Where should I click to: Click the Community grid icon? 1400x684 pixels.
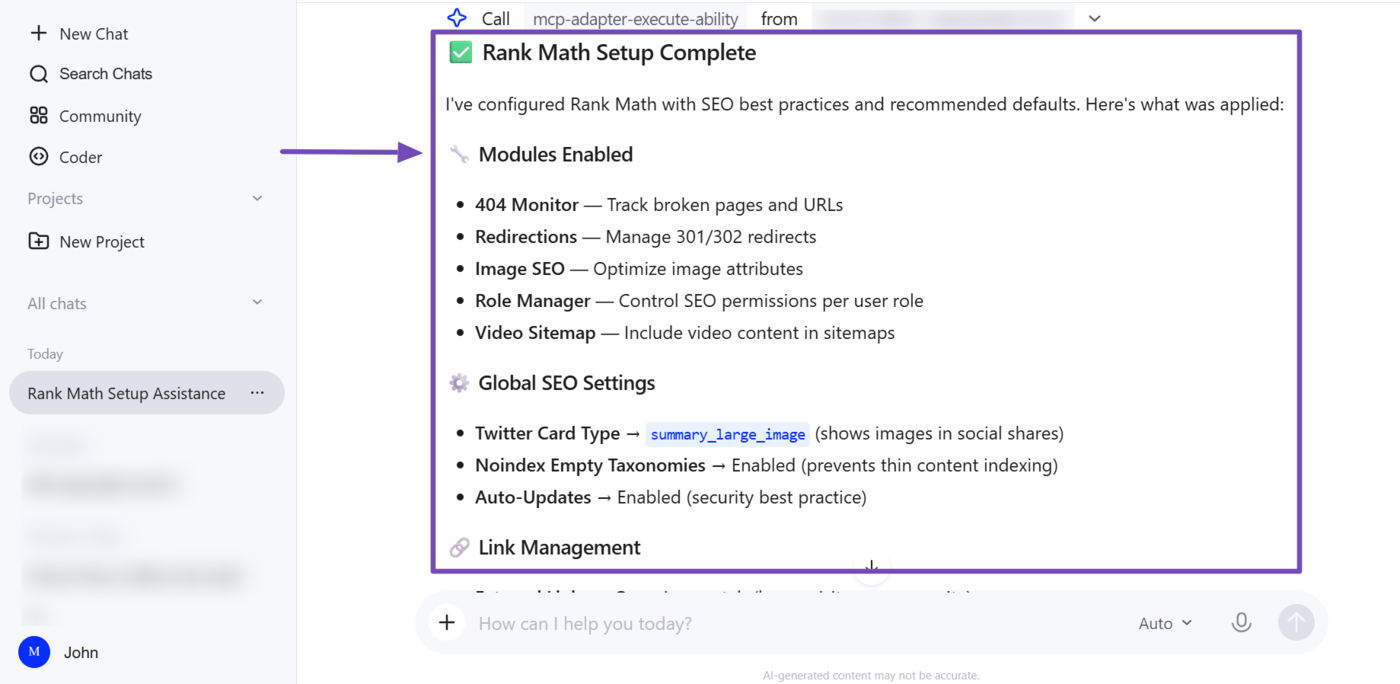tap(39, 115)
